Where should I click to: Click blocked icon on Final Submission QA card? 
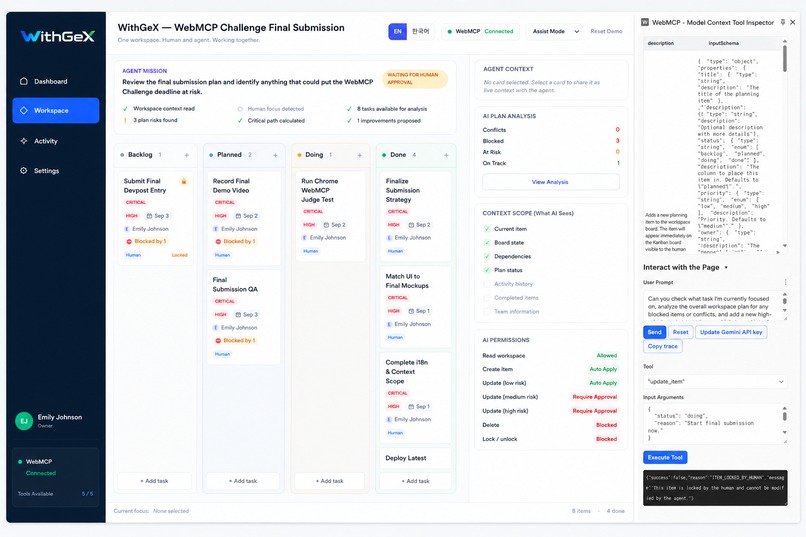click(218, 341)
